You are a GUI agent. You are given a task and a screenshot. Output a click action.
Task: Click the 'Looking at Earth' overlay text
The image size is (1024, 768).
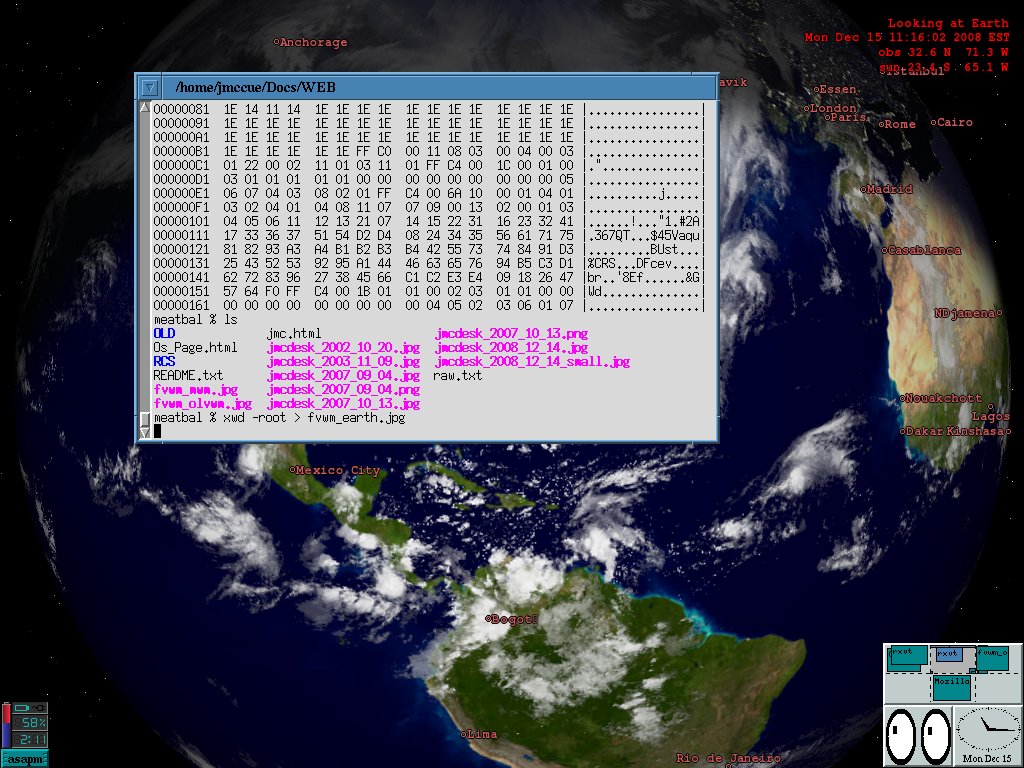948,24
